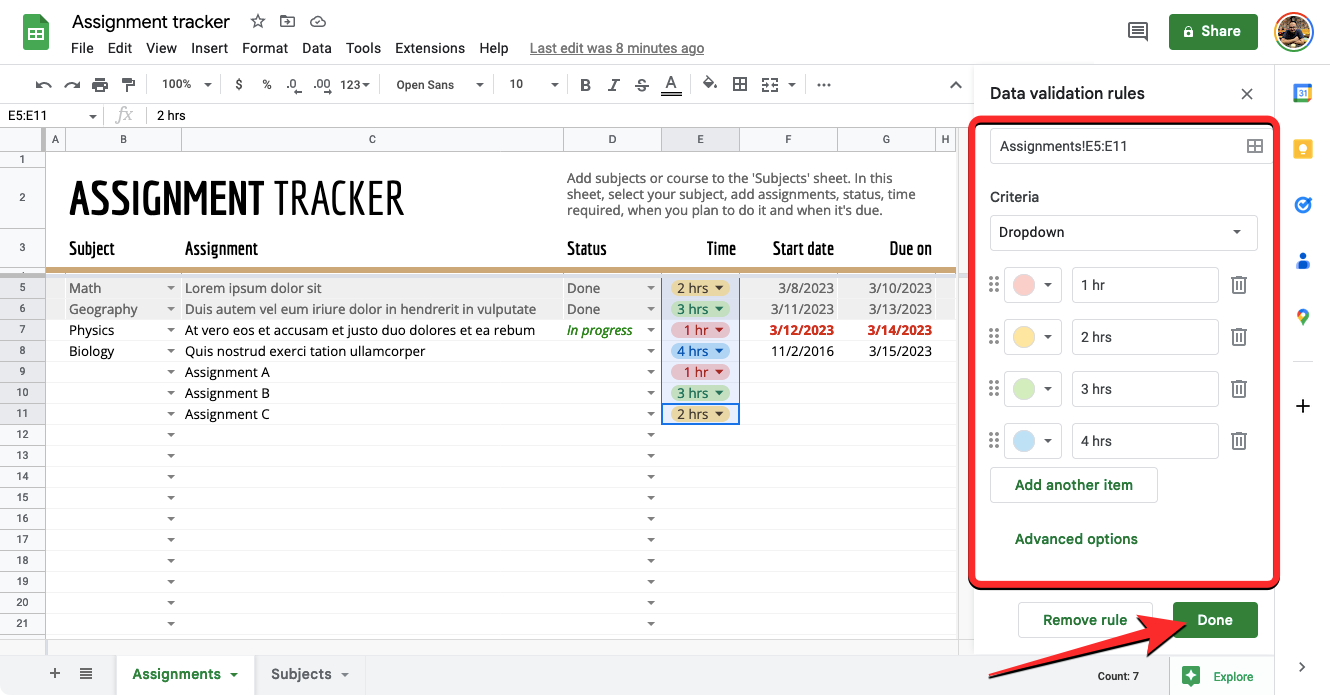Click the green Done button

[x=1214, y=620]
